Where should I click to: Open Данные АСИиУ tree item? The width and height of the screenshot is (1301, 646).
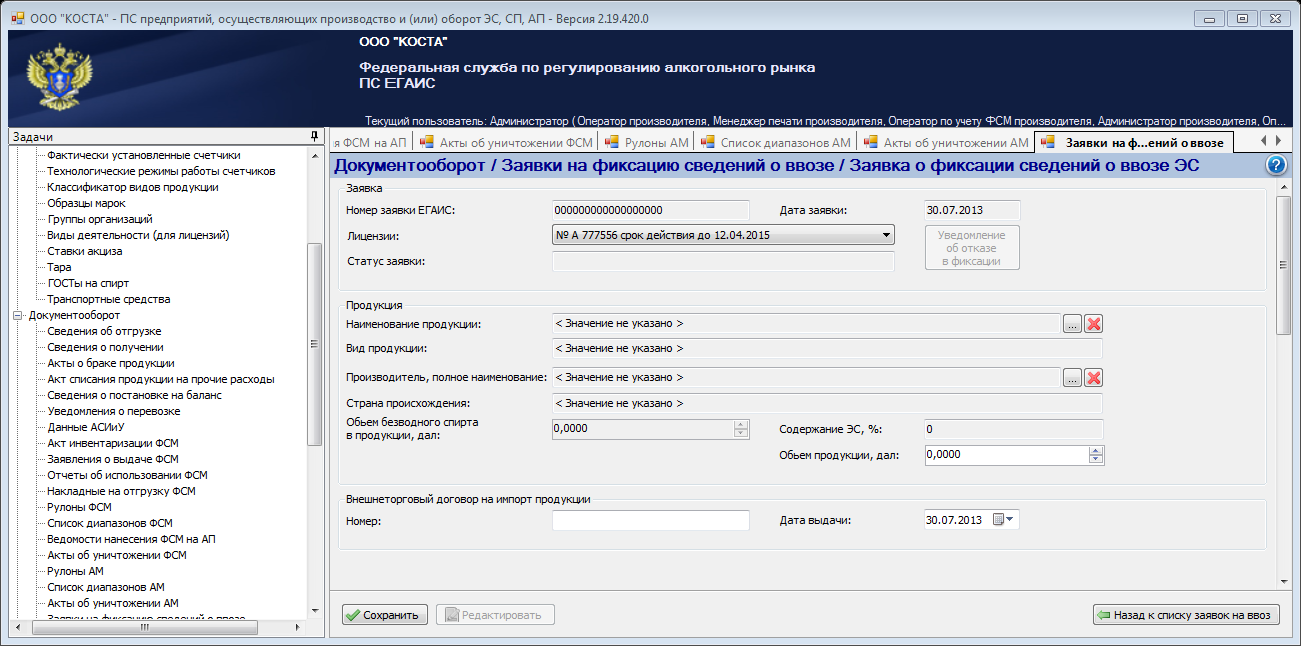click(x=86, y=427)
